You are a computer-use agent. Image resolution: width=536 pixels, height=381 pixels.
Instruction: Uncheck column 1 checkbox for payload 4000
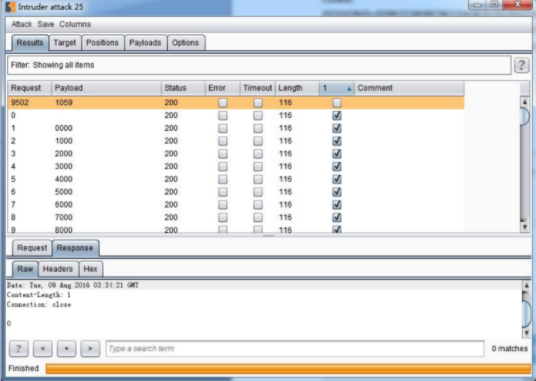(x=337, y=179)
